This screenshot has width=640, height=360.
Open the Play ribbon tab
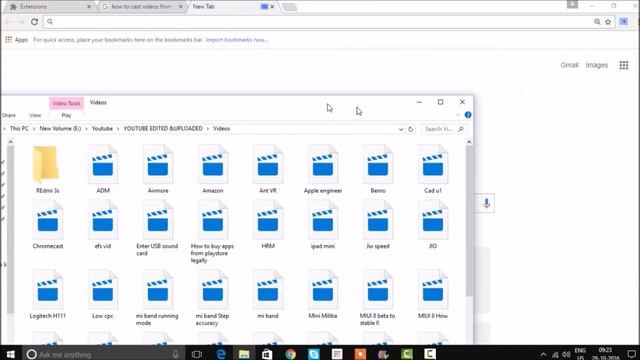pos(66,116)
